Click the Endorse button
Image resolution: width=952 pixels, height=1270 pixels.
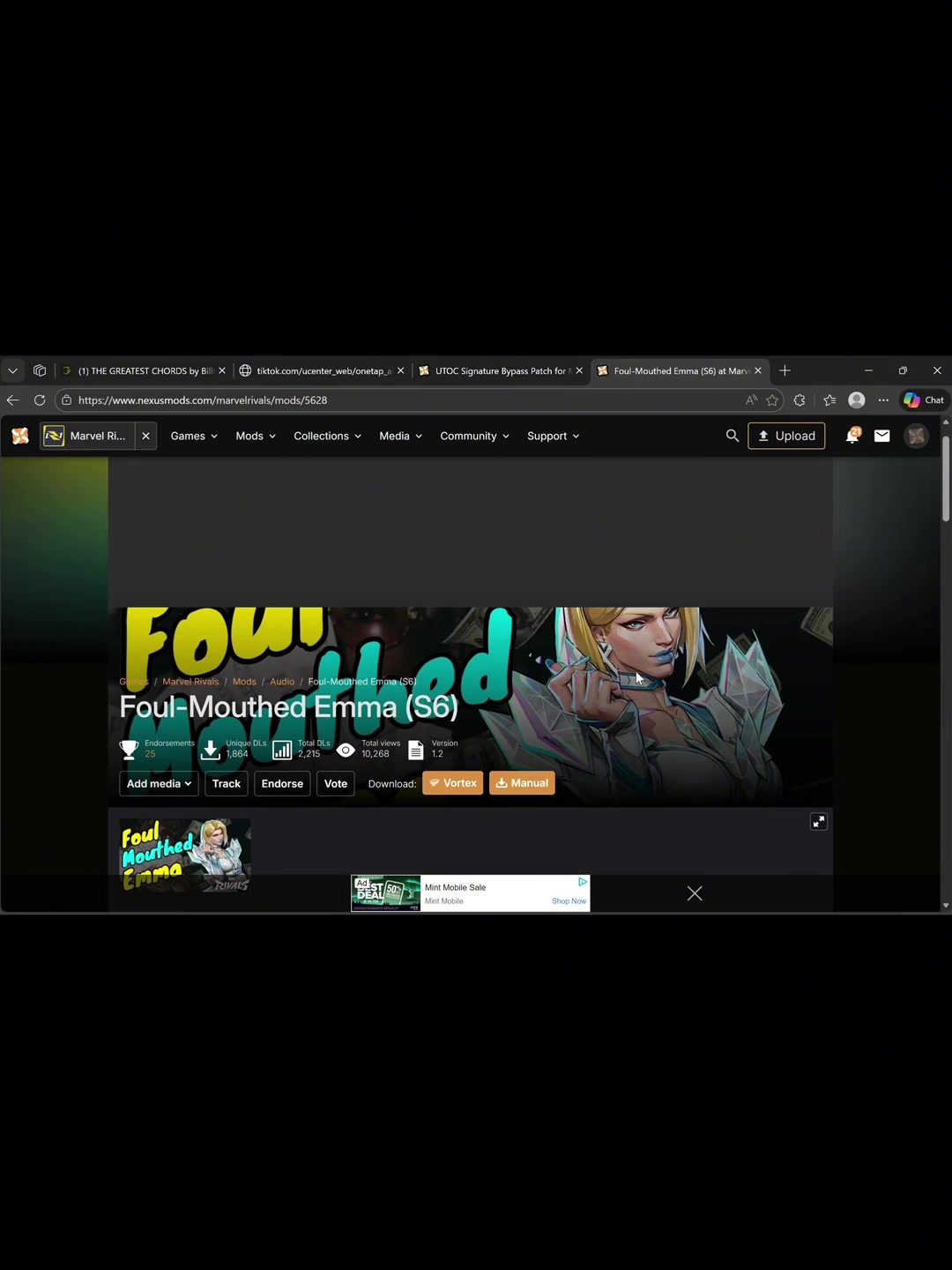[282, 783]
